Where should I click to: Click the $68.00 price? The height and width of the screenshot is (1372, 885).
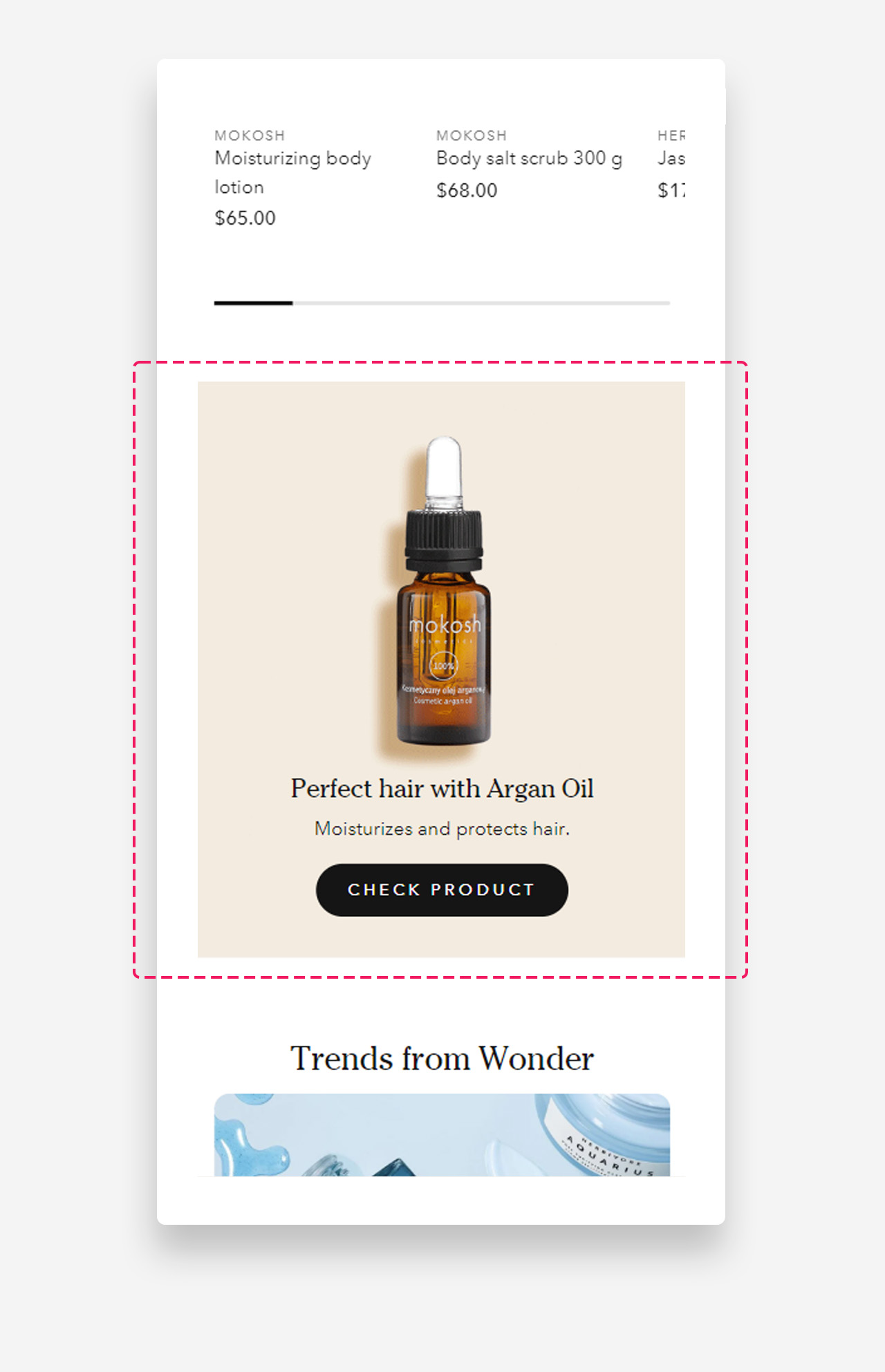(x=467, y=190)
